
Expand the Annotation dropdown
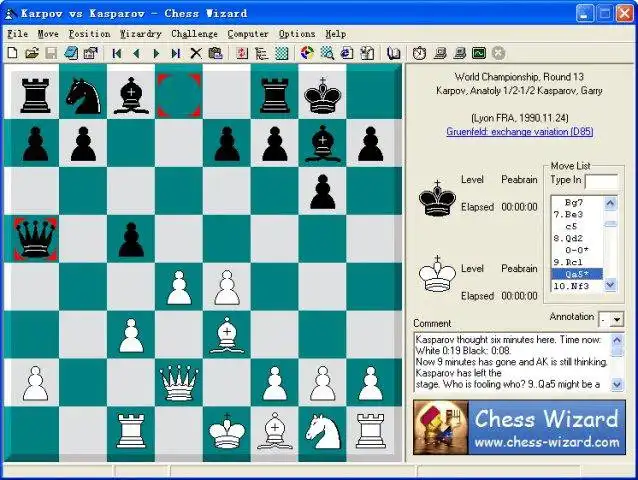coord(617,320)
